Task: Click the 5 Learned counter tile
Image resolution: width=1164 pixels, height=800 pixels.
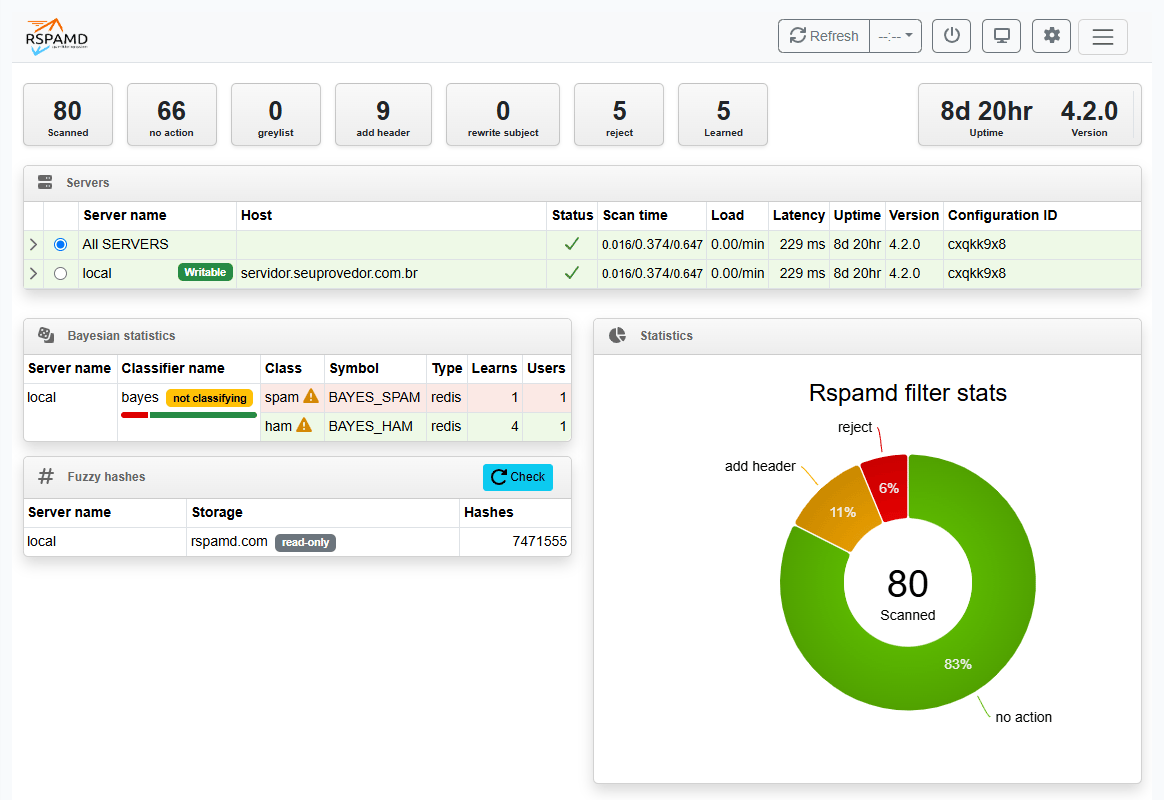Action: click(x=723, y=114)
